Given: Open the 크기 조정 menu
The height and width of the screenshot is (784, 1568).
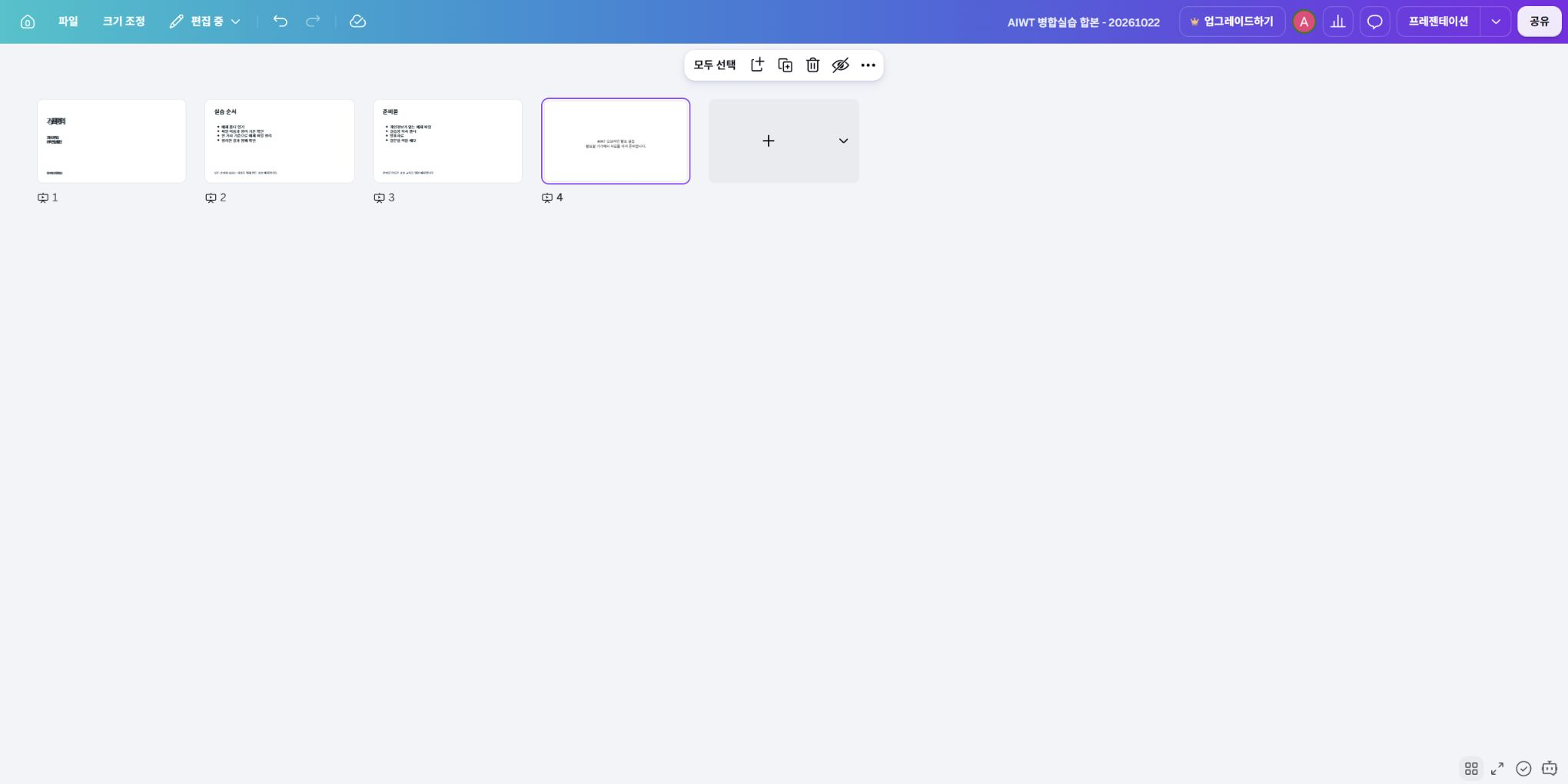Looking at the screenshot, I should tap(124, 22).
